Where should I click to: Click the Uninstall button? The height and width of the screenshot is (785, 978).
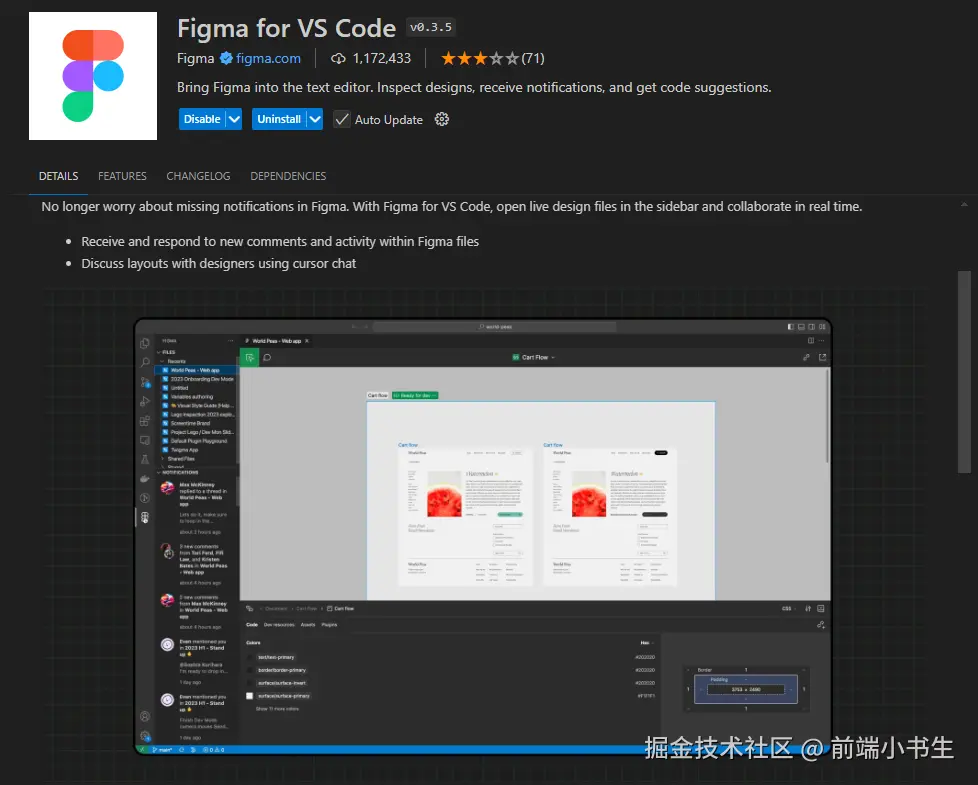pyautogui.click(x=279, y=119)
